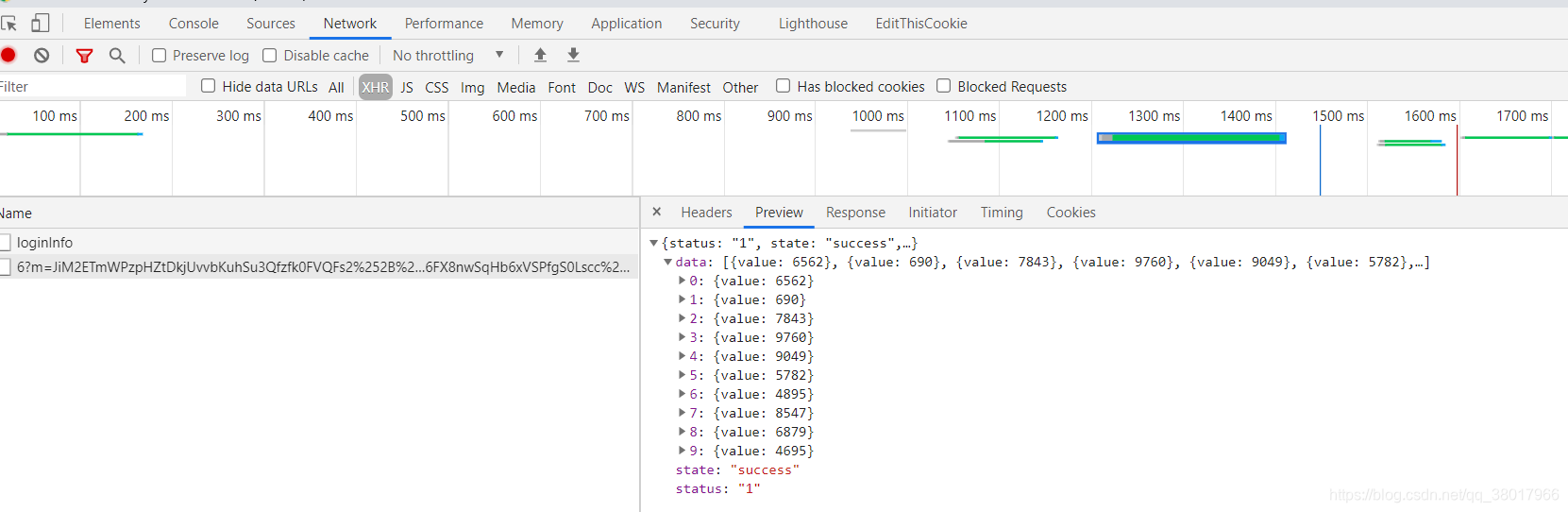Filter requests by Font type
Image resolution: width=1568 pixels, height=512 pixels.
coord(562,87)
